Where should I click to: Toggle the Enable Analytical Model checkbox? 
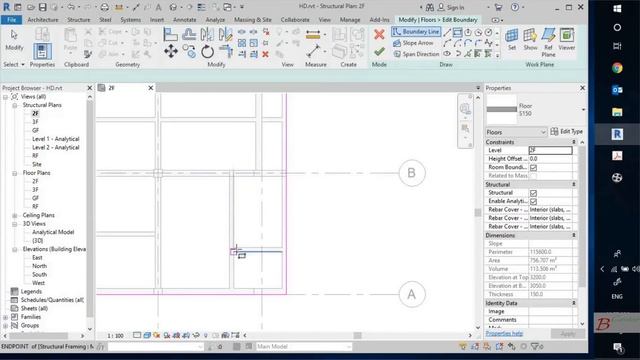[533, 201]
